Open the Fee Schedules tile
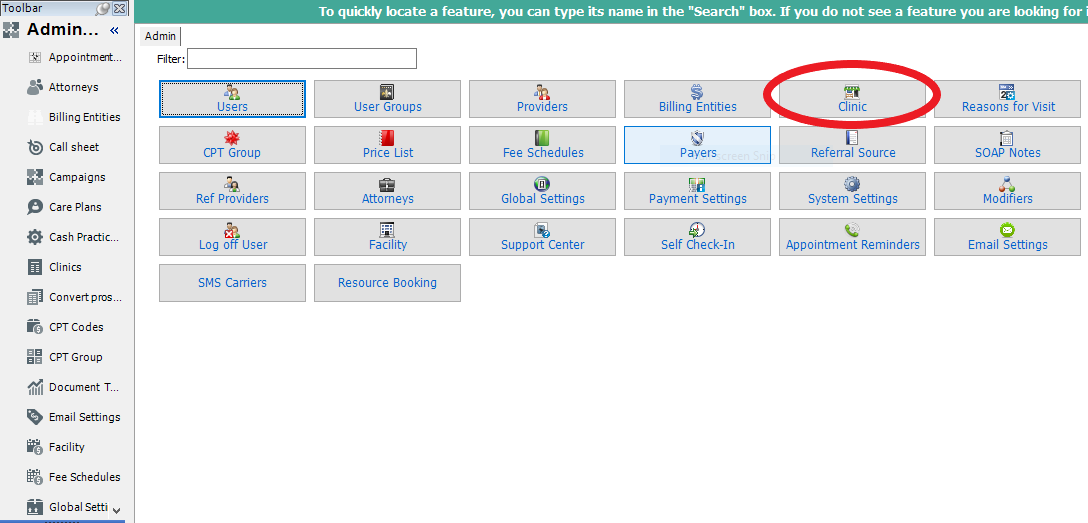This screenshot has width=1088, height=523. click(542, 145)
